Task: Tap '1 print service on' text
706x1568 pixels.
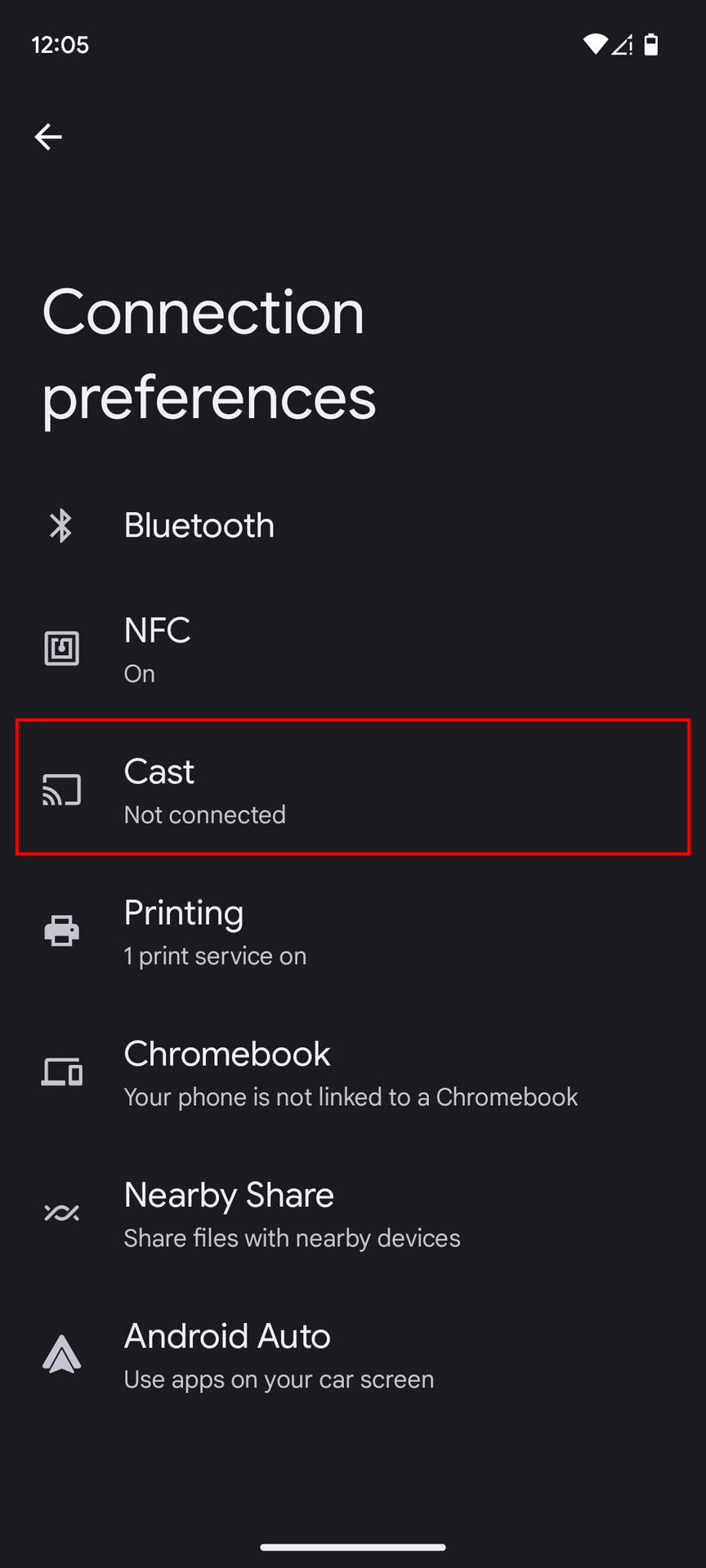Action: click(x=215, y=956)
